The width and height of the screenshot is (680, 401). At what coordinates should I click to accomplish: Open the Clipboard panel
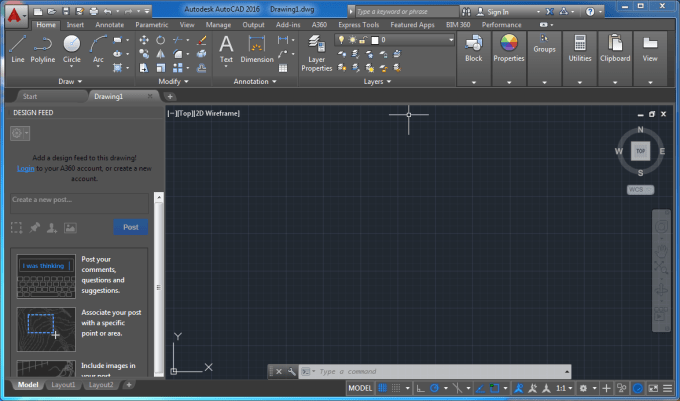[x=615, y=49]
